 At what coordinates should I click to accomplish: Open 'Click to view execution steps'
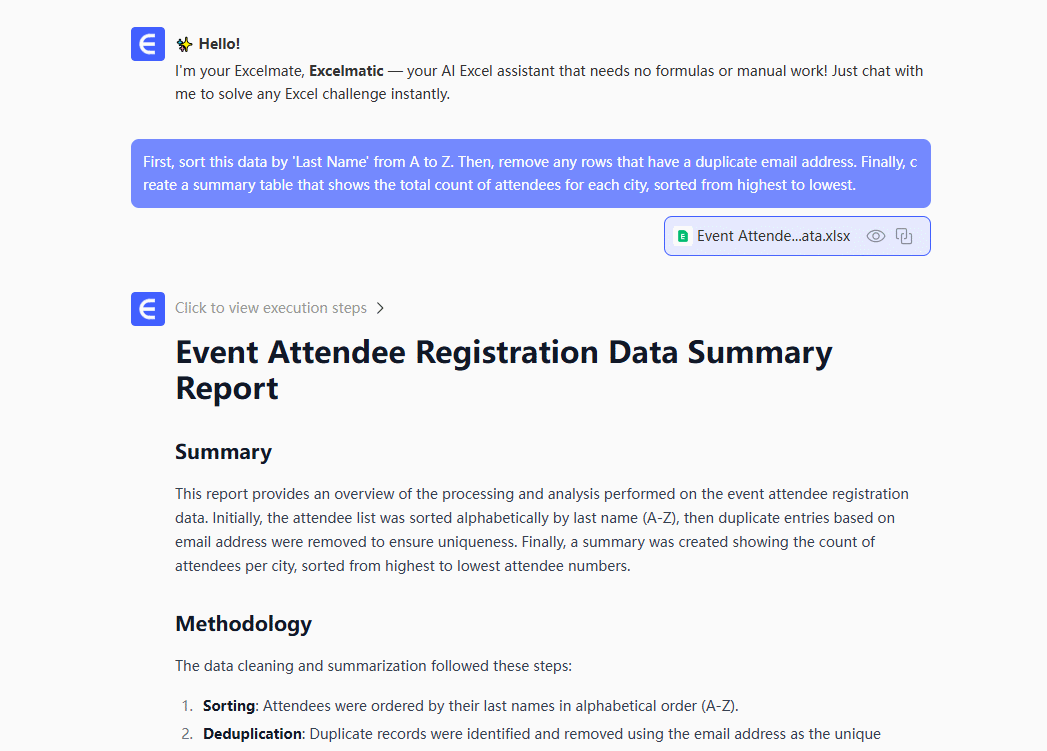coord(271,308)
